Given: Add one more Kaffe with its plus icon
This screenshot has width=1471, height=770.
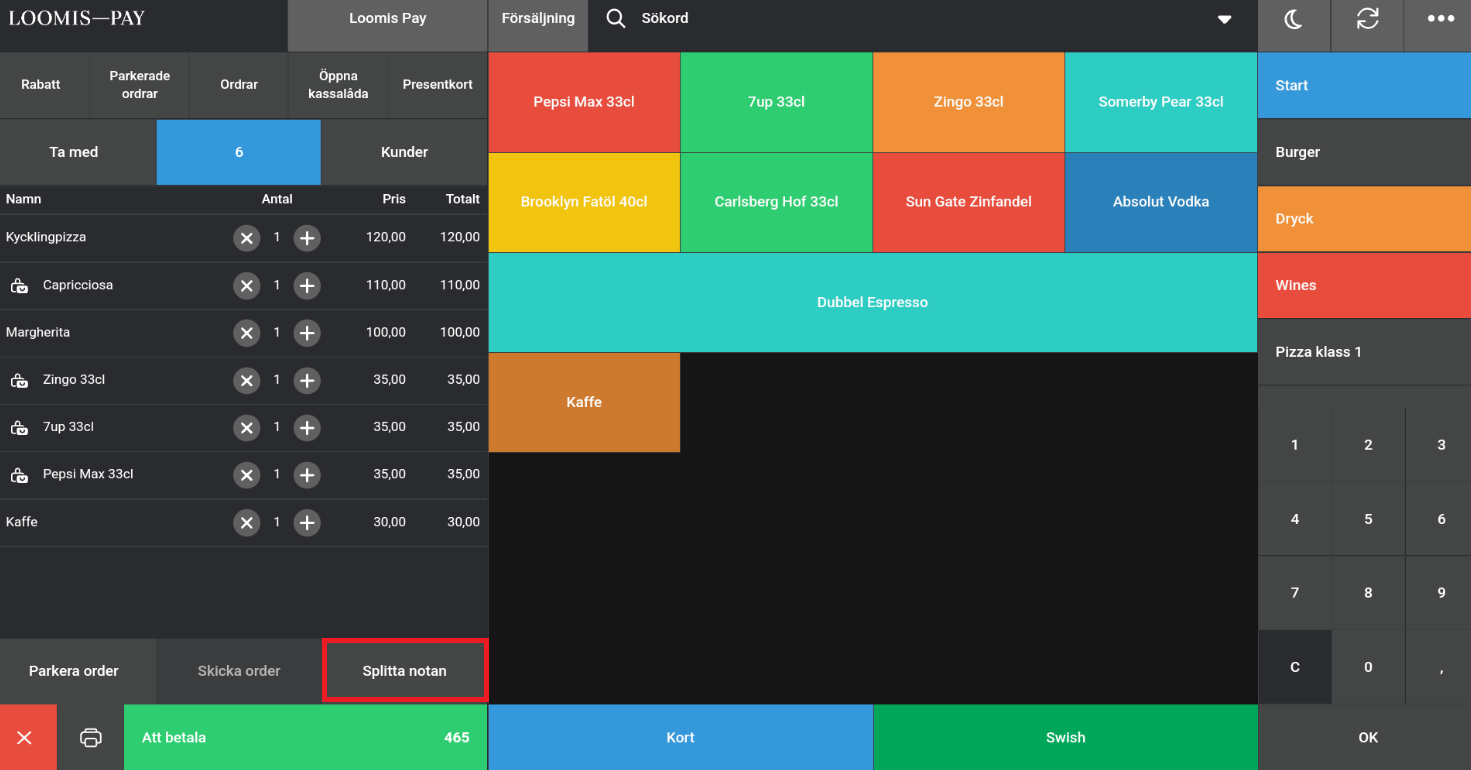Looking at the screenshot, I should [x=307, y=522].
